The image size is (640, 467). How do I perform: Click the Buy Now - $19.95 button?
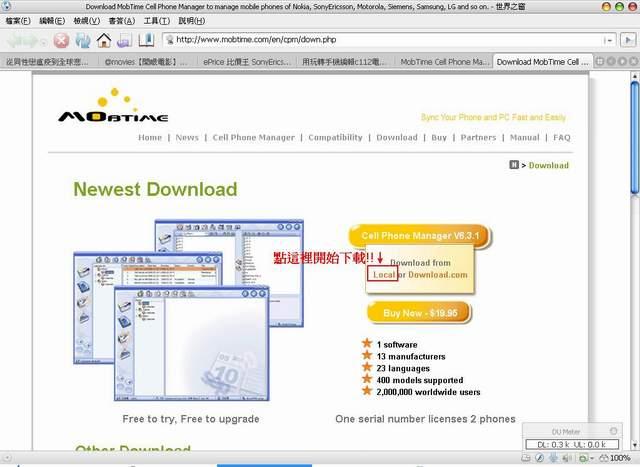[x=420, y=313]
